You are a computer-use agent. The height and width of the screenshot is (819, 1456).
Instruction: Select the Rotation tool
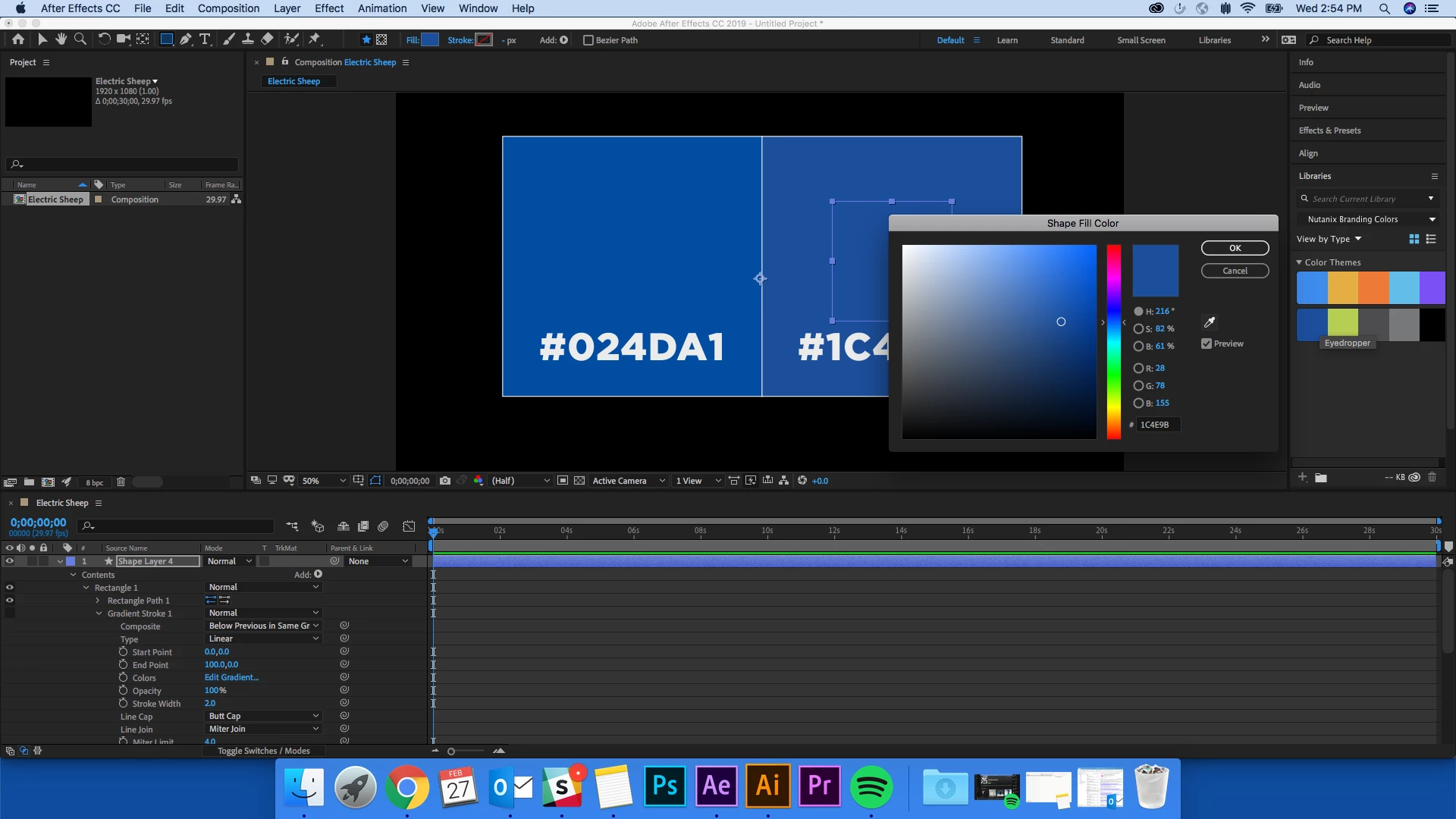click(104, 39)
